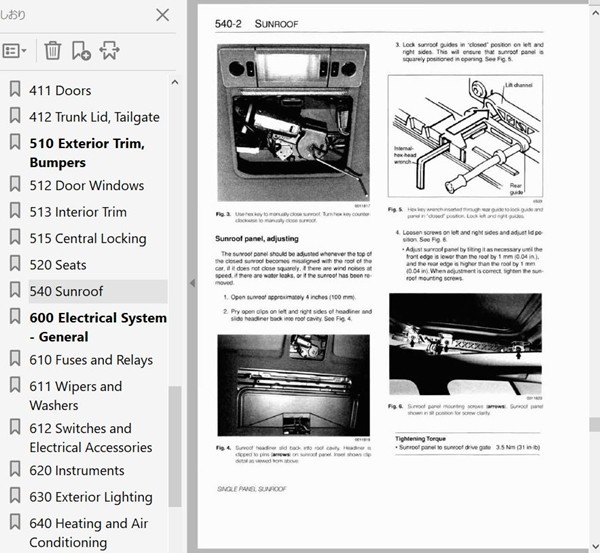
Task: Click the bookmark icon beside 612 Switches
Action: [15, 426]
